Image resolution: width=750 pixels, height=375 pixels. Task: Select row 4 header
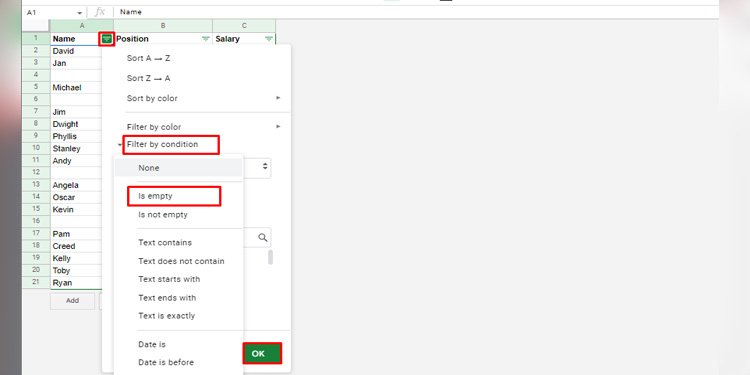point(36,75)
